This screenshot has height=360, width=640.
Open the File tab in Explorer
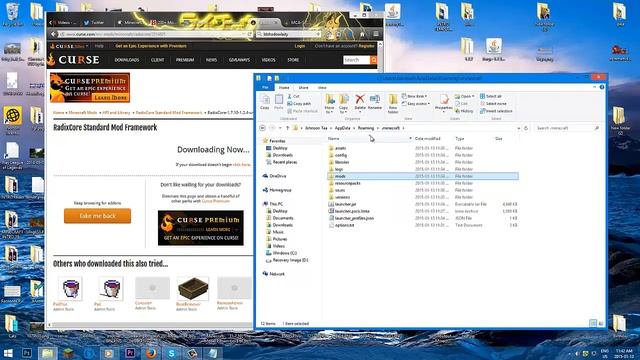point(265,87)
